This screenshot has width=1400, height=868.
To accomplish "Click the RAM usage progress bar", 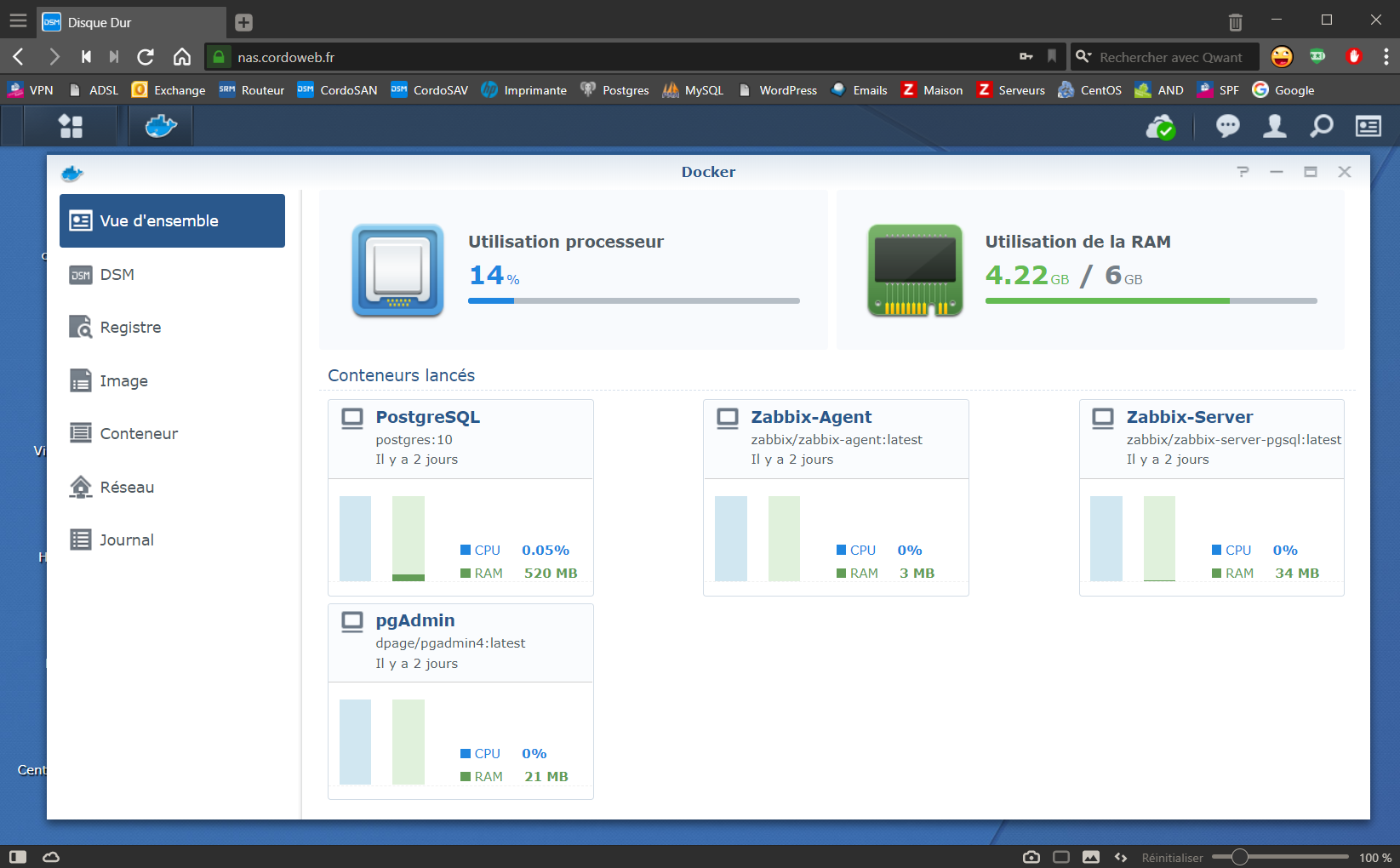I will pos(1151,300).
